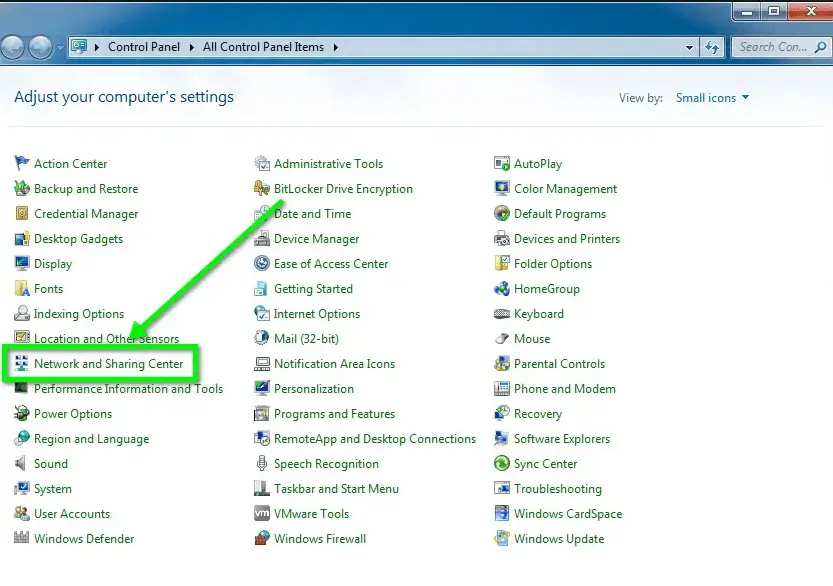Open the Administrative Tools icon
The image size is (833, 586).
(x=262, y=163)
